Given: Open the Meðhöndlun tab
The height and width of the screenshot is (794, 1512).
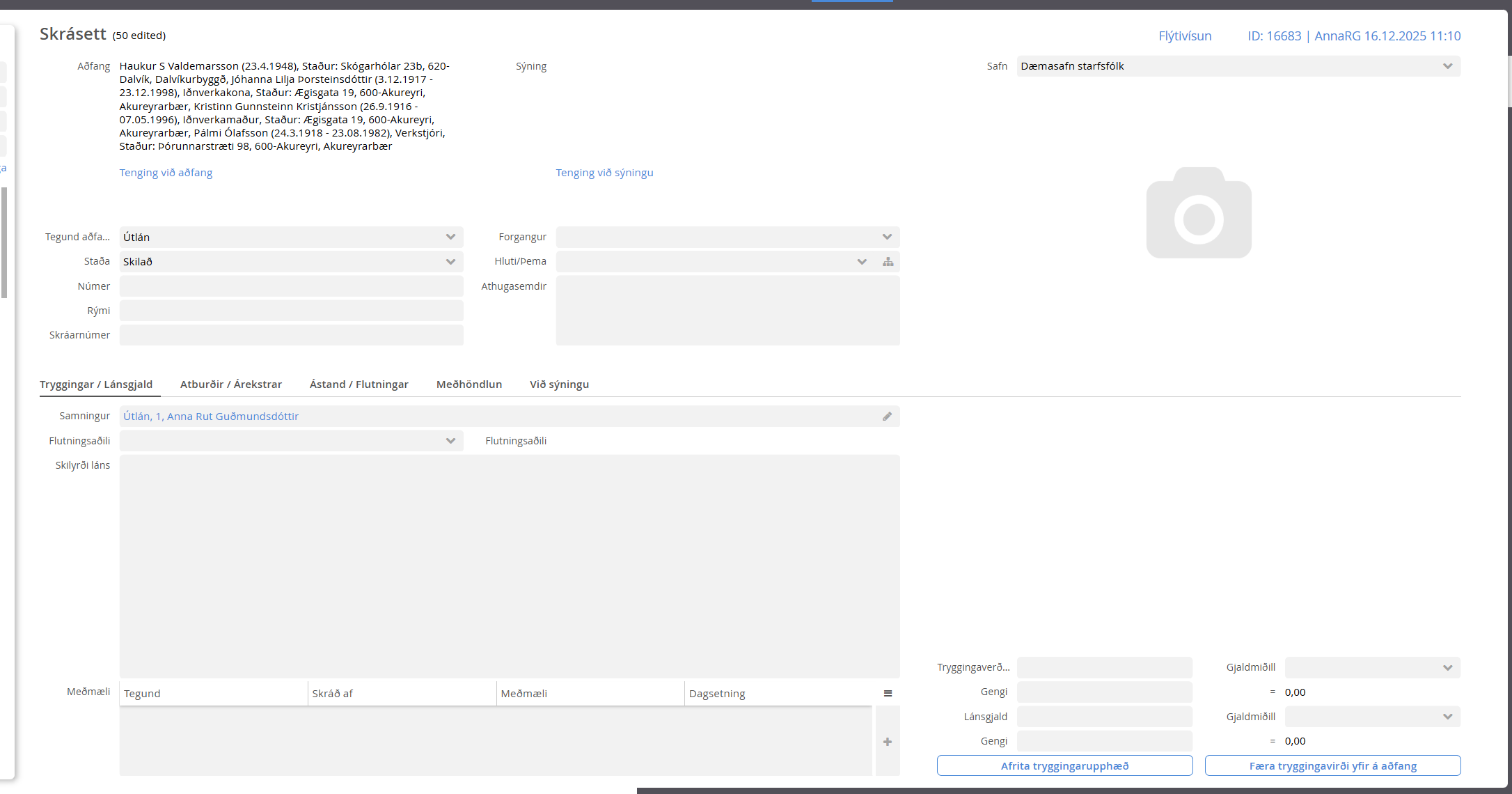Looking at the screenshot, I should [468, 384].
